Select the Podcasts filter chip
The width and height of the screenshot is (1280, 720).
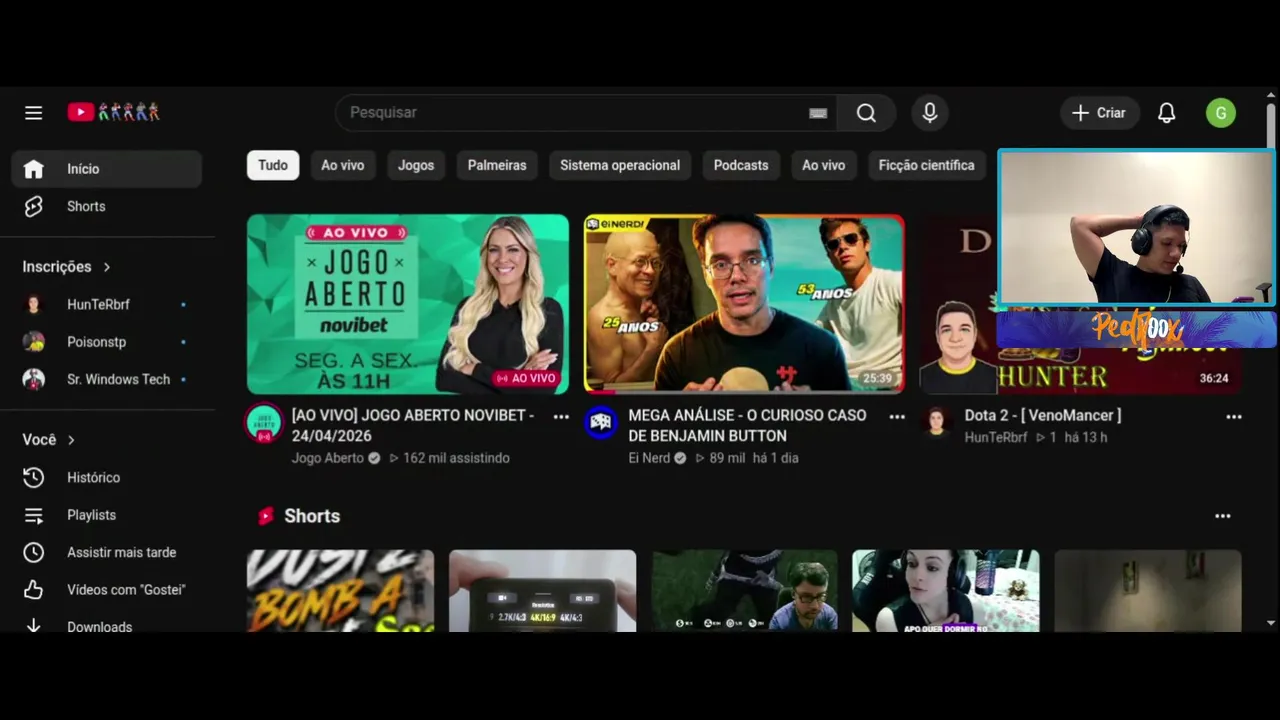coord(741,165)
